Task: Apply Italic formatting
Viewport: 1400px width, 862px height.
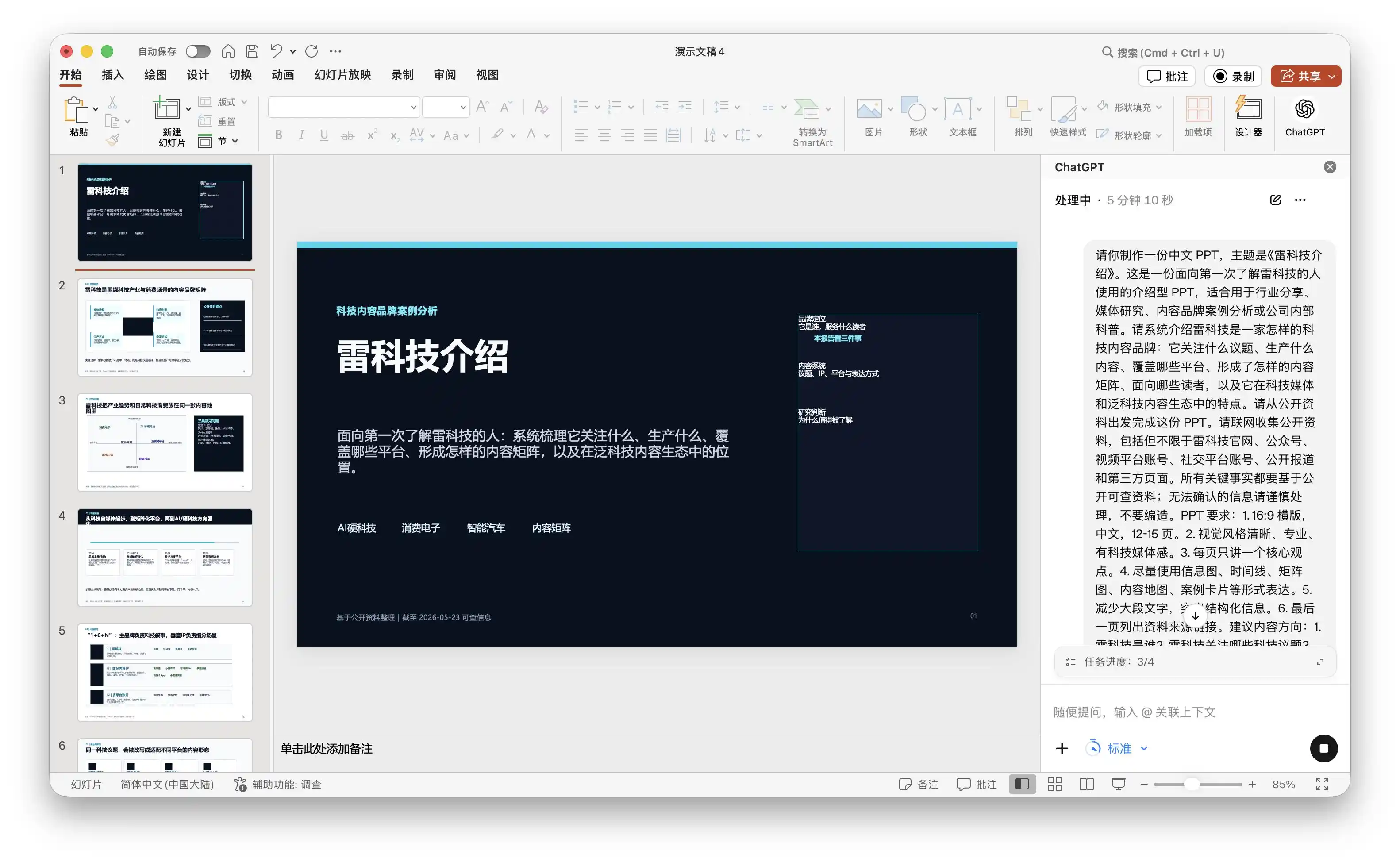Action: [x=301, y=135]
